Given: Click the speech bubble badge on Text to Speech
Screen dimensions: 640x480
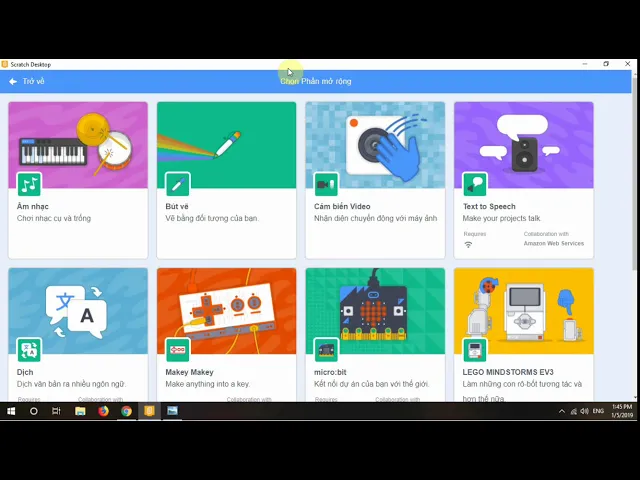Looking at the screenshot, I should 474,185.
